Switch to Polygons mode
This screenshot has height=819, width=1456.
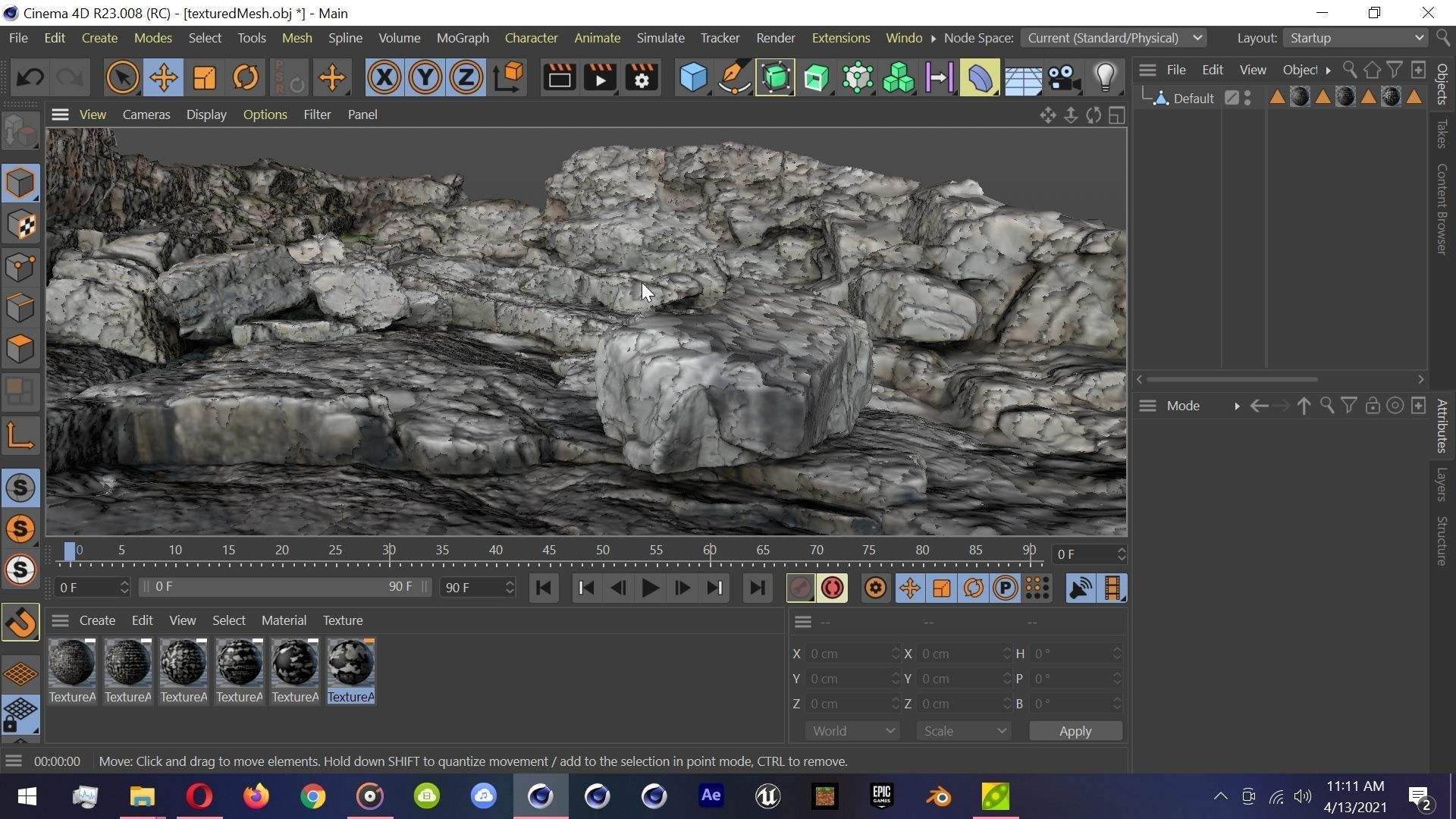coord(21,348)
